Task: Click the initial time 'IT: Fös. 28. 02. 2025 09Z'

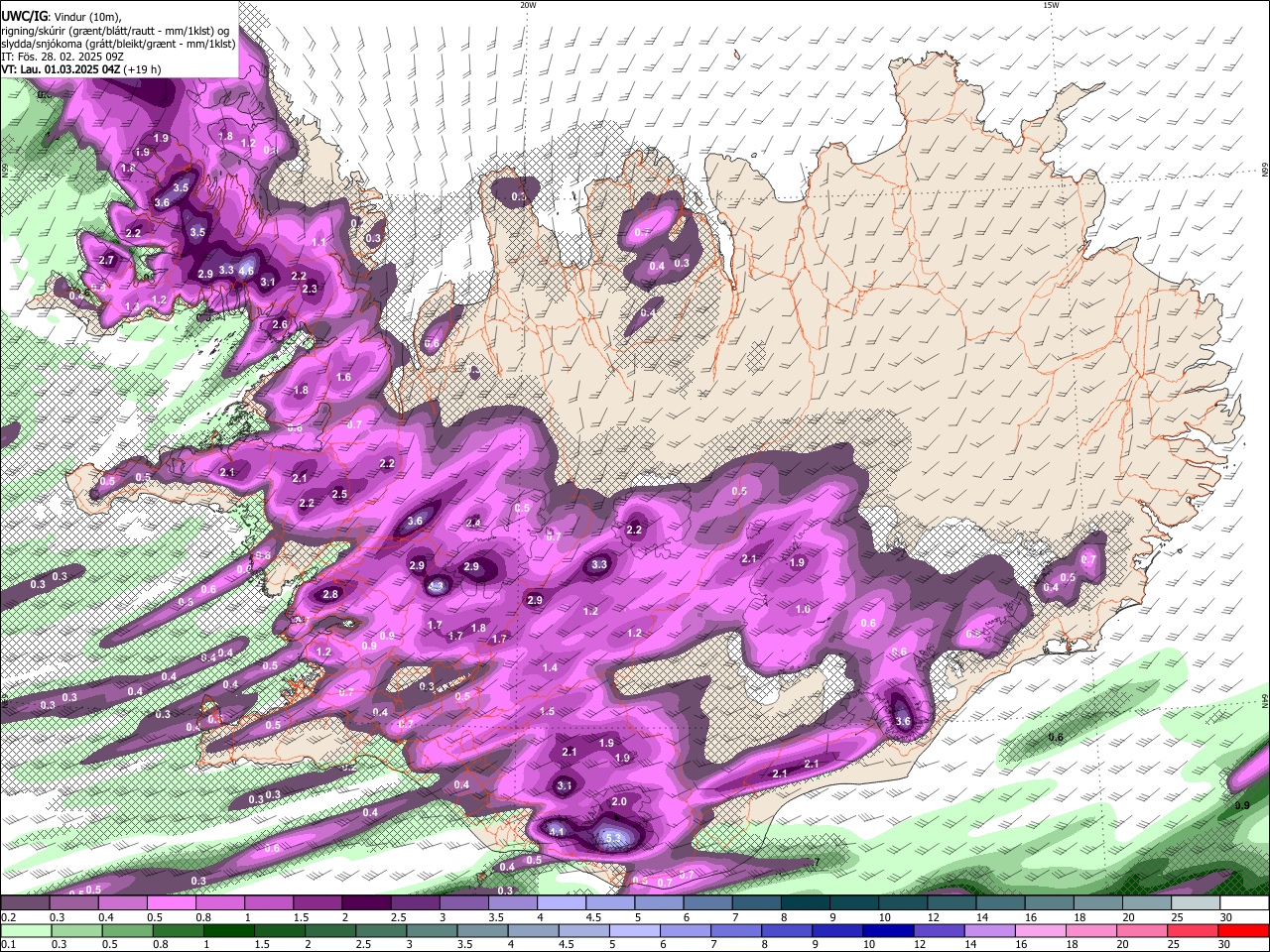Action: [63, 57]
